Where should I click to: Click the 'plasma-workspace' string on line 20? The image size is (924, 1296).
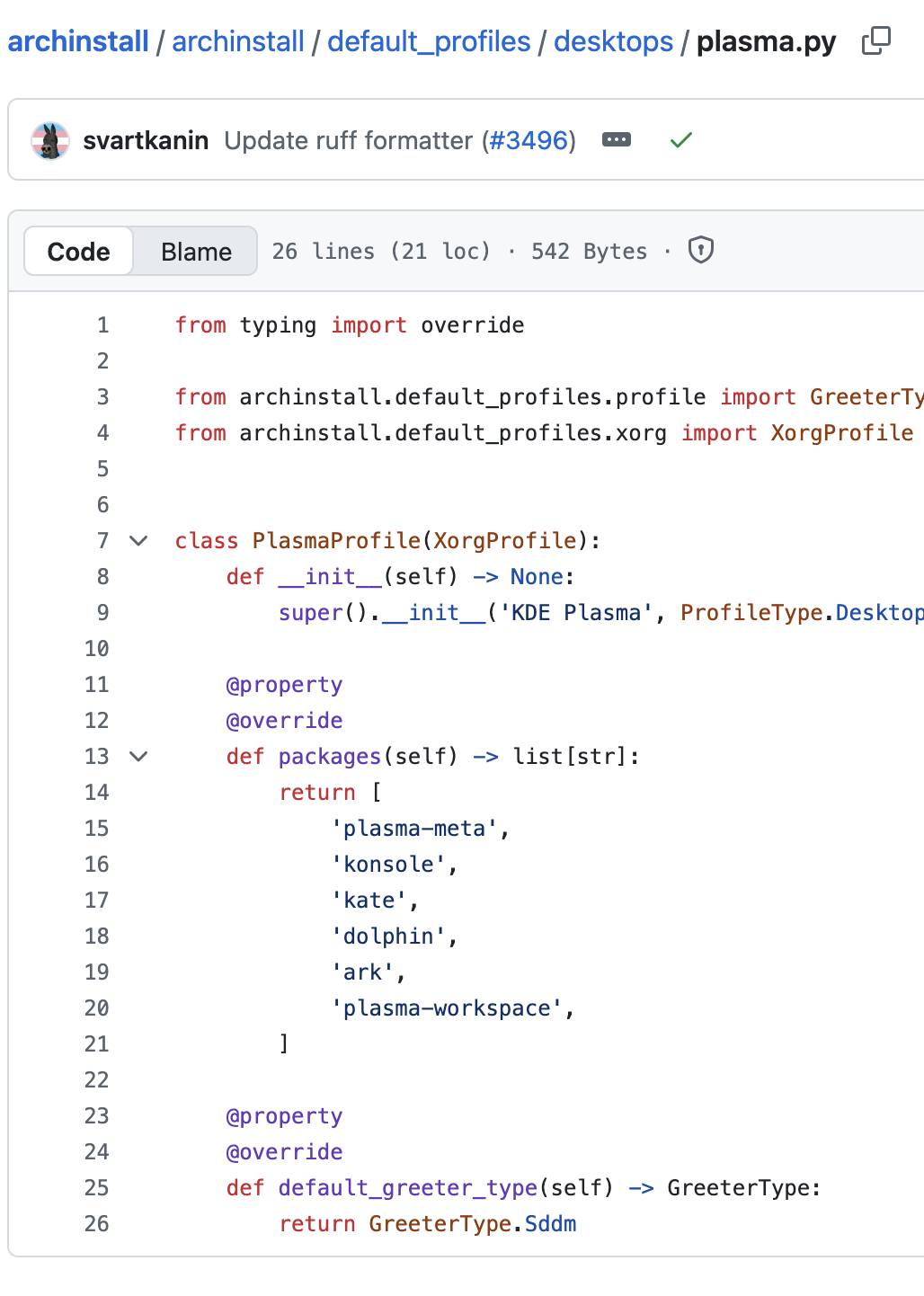[447, 1008]
